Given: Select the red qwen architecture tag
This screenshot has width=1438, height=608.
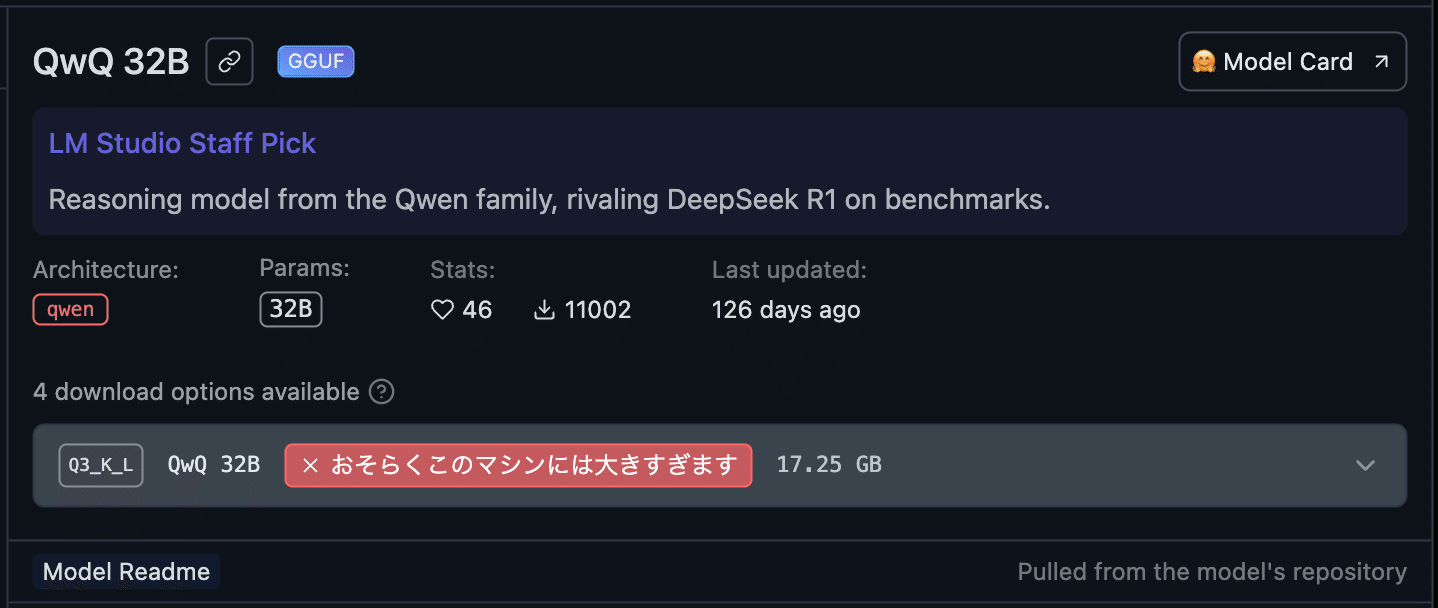Looking at the screenshot, I should 70,310.
